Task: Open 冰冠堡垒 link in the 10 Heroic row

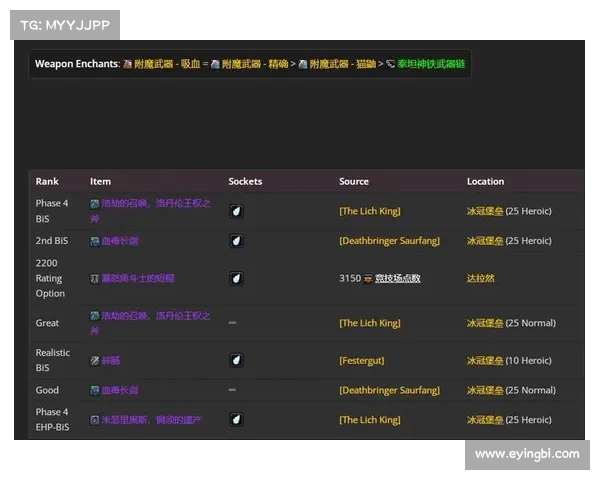Action: [x=484, y=360]
